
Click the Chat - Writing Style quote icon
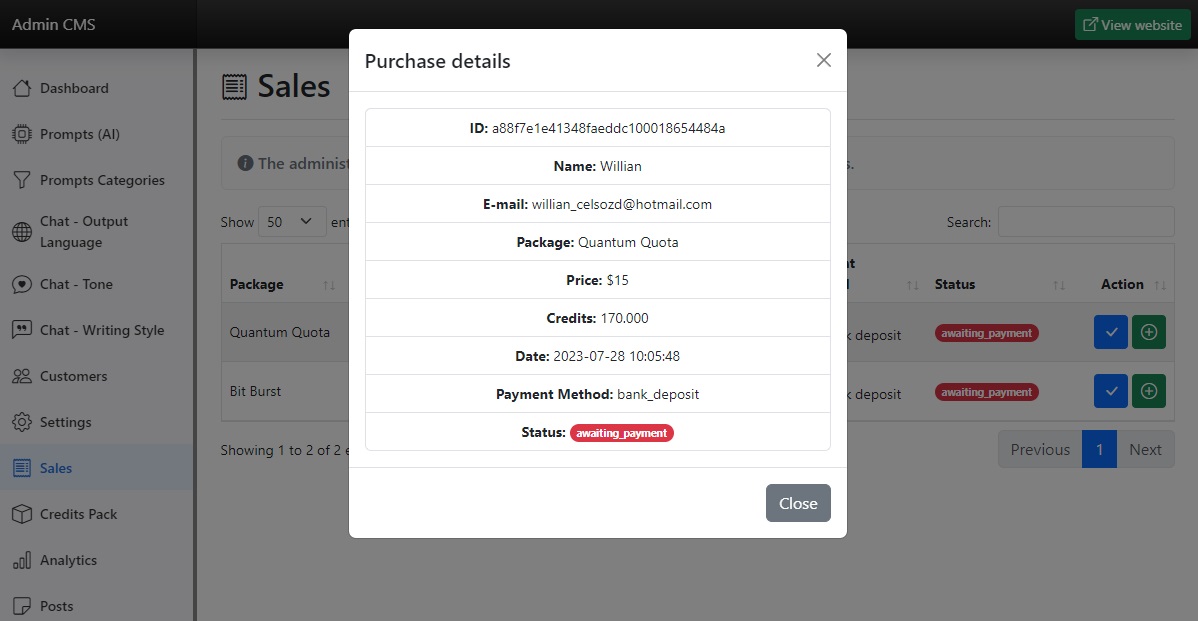click(21, 330)
